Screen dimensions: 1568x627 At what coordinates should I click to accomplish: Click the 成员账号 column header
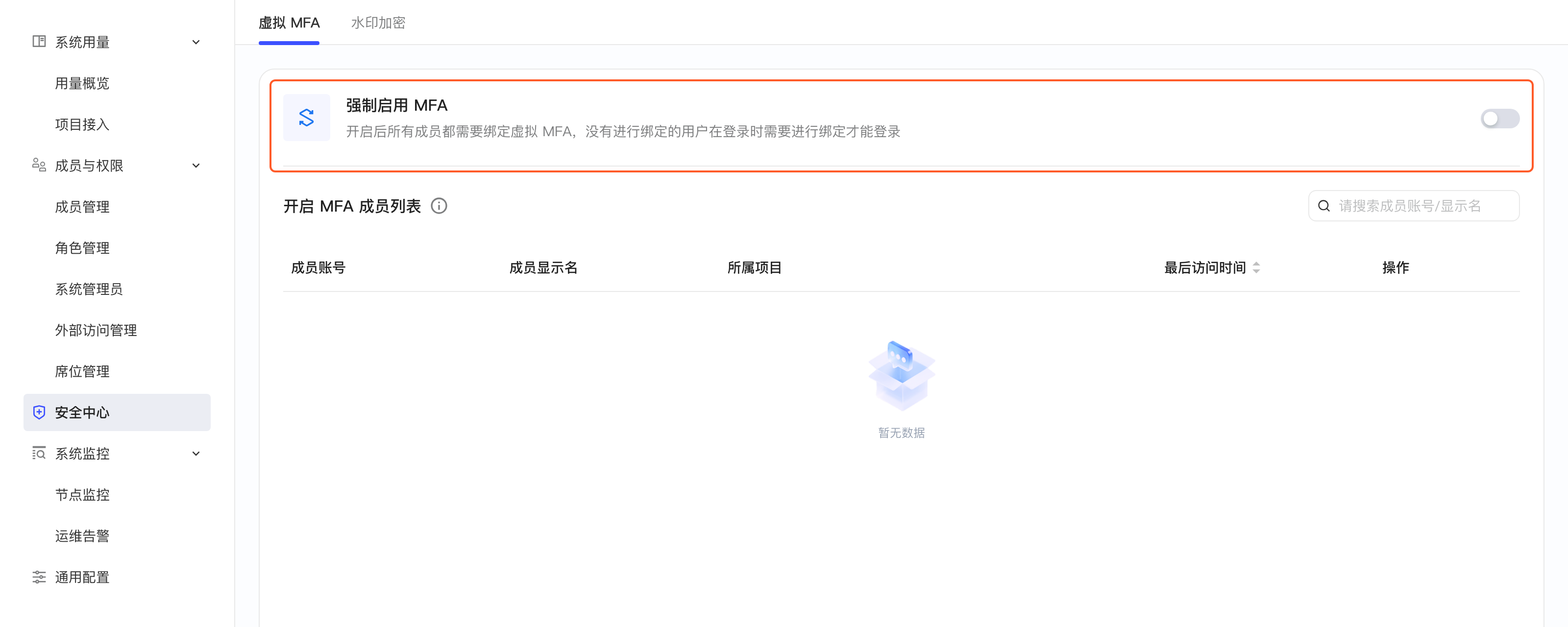tap(318, 267)
